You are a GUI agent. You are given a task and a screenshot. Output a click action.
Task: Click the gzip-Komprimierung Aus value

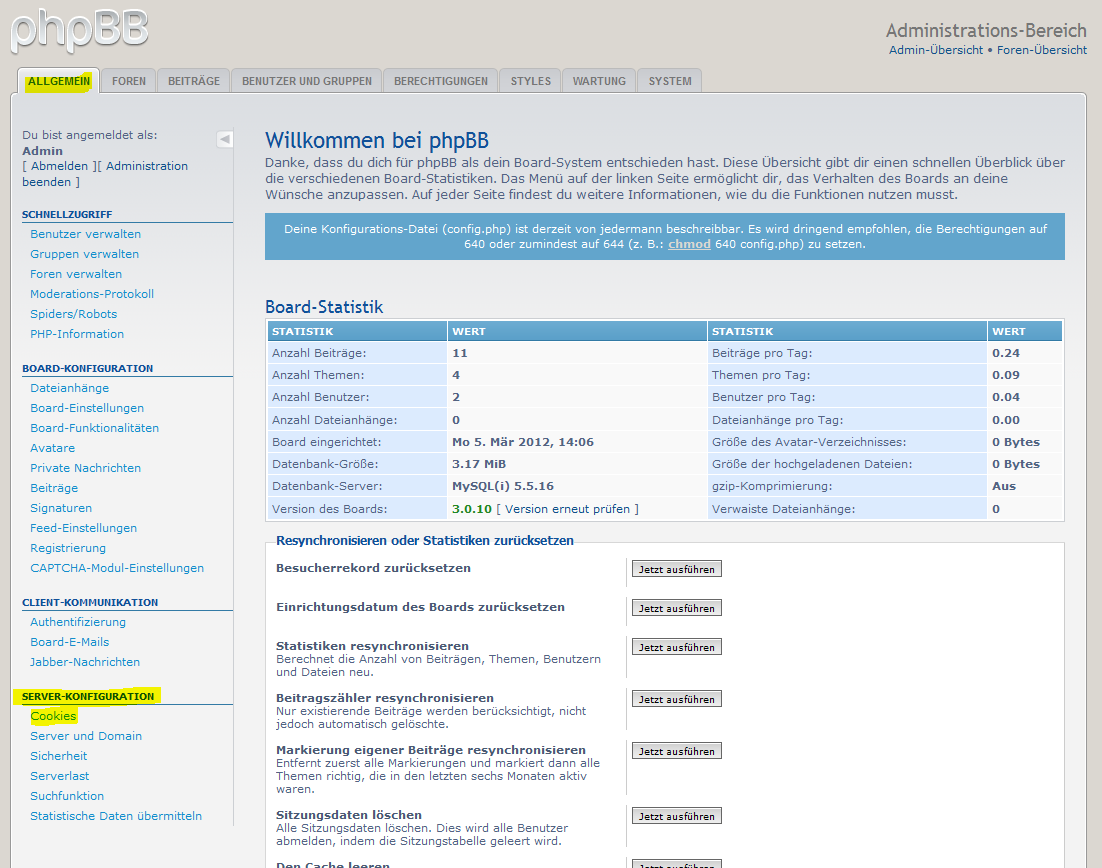(x=1004, y=486)
